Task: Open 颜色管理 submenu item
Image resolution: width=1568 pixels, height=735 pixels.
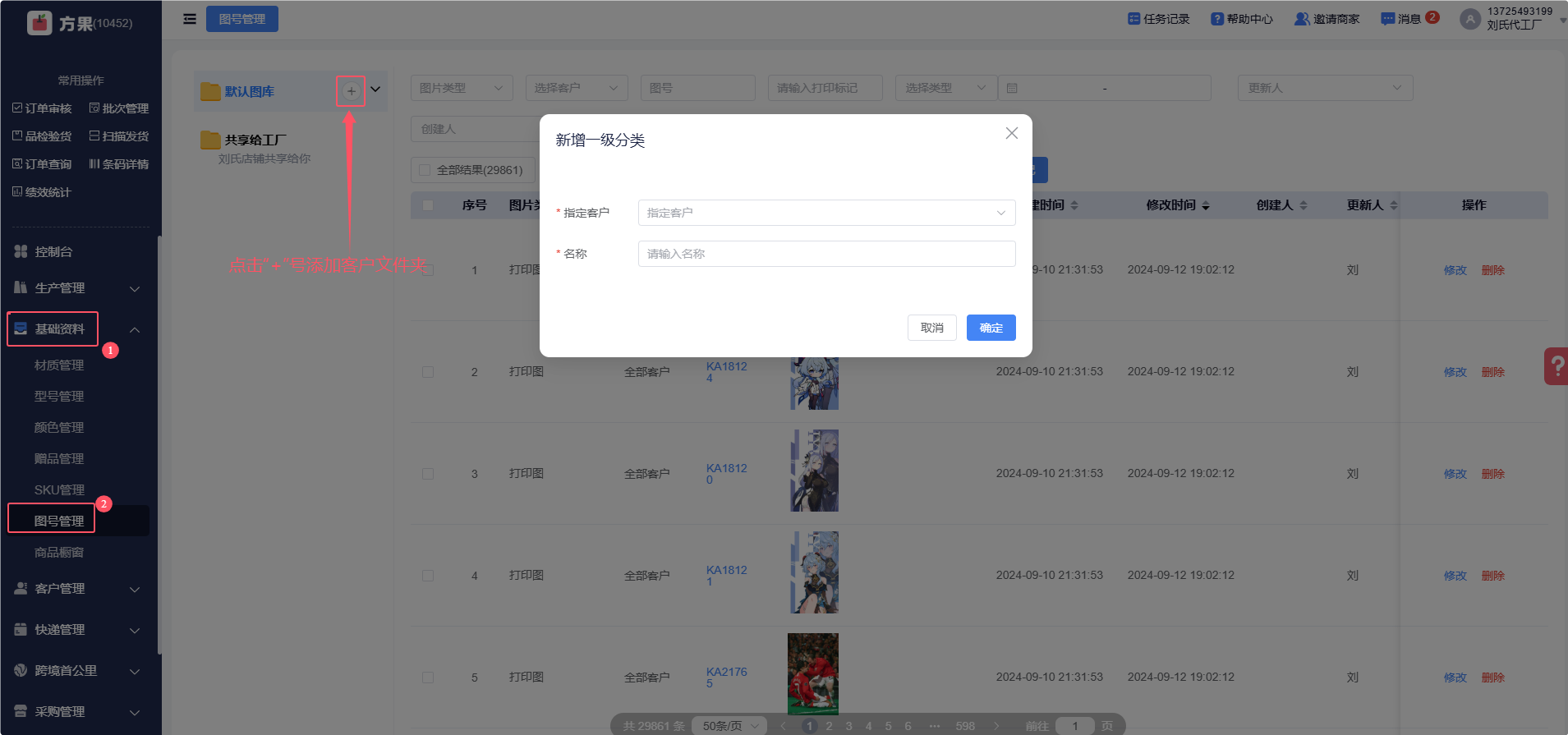Action: [59, 428]
